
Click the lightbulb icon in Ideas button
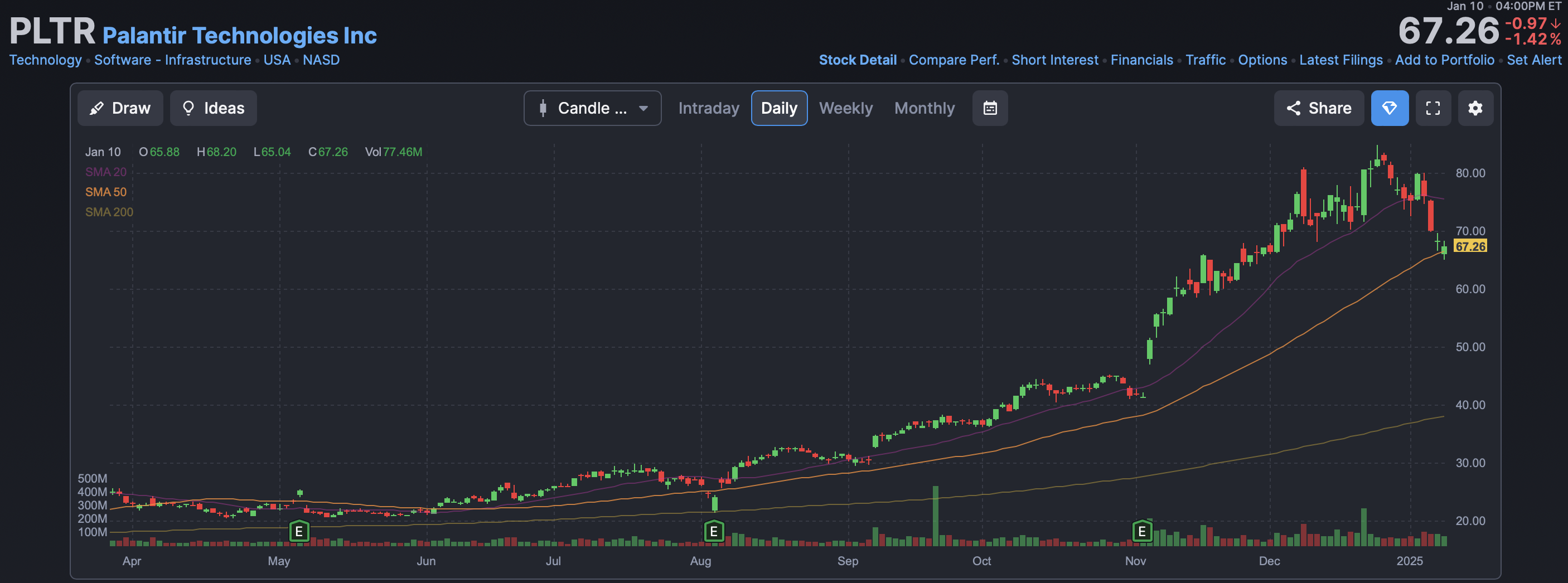tap(188, 108)
